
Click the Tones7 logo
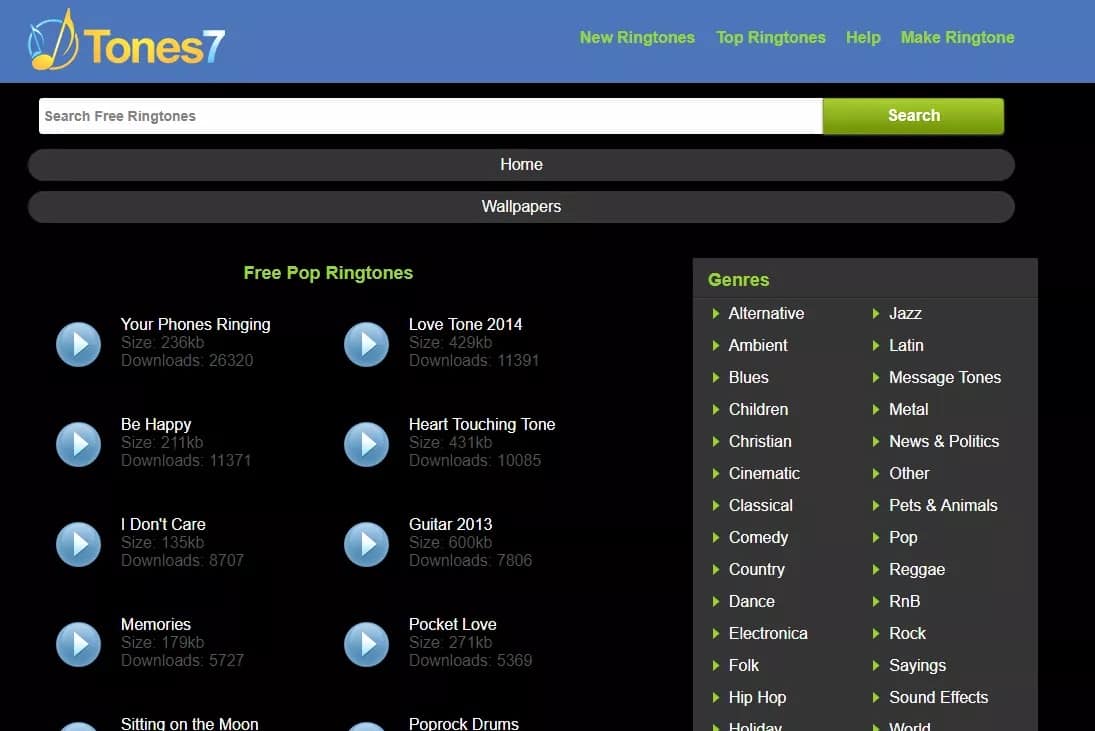[127, 41]
